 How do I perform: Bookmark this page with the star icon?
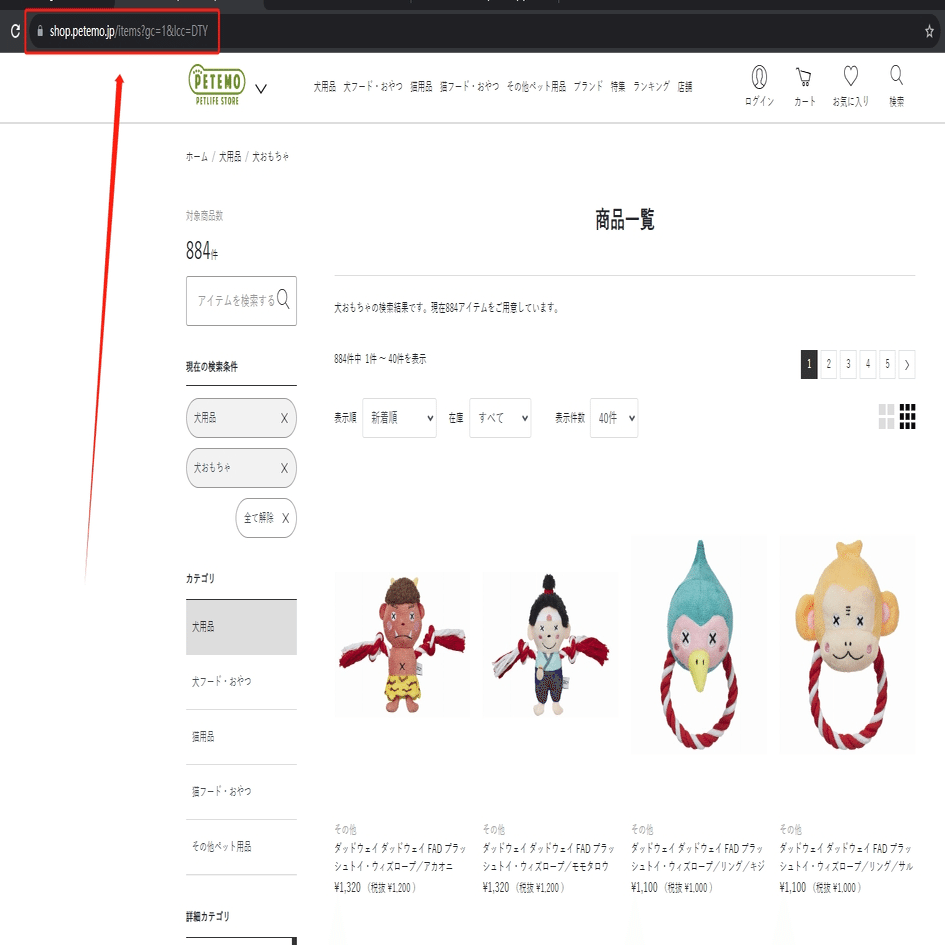pyautogui.click(x=929, y=31)
